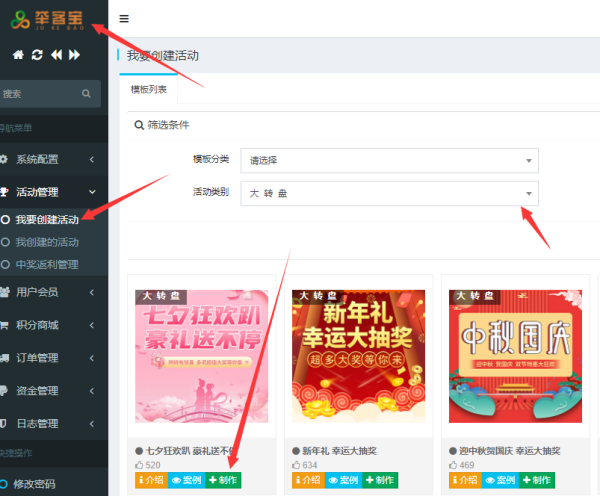Click thumbs-up icon under 迎中秋贺国庆 card
This screenshot has width=600, height=496.
point(453,465)
